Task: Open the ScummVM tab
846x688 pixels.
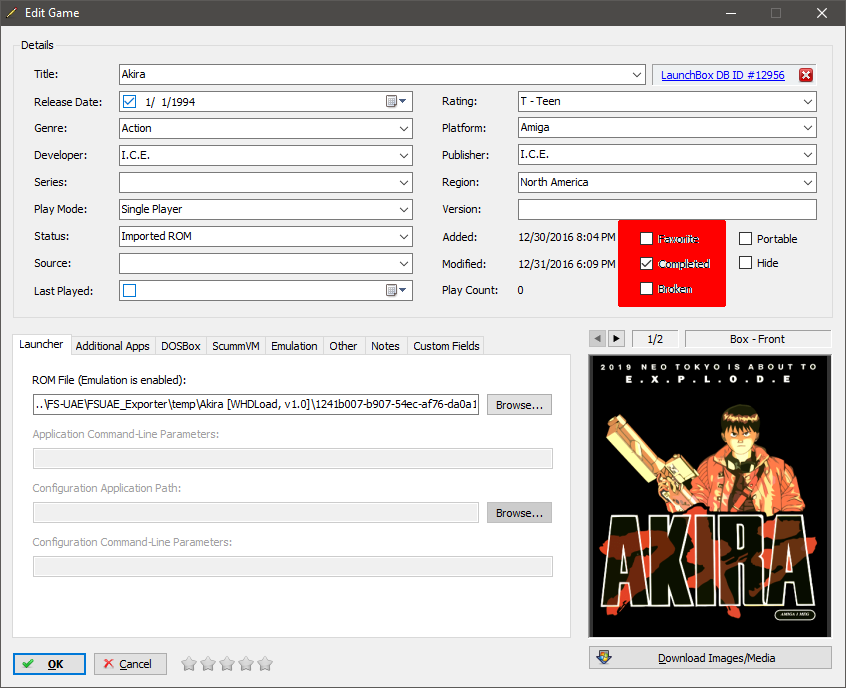Action: tap(236, 346)
